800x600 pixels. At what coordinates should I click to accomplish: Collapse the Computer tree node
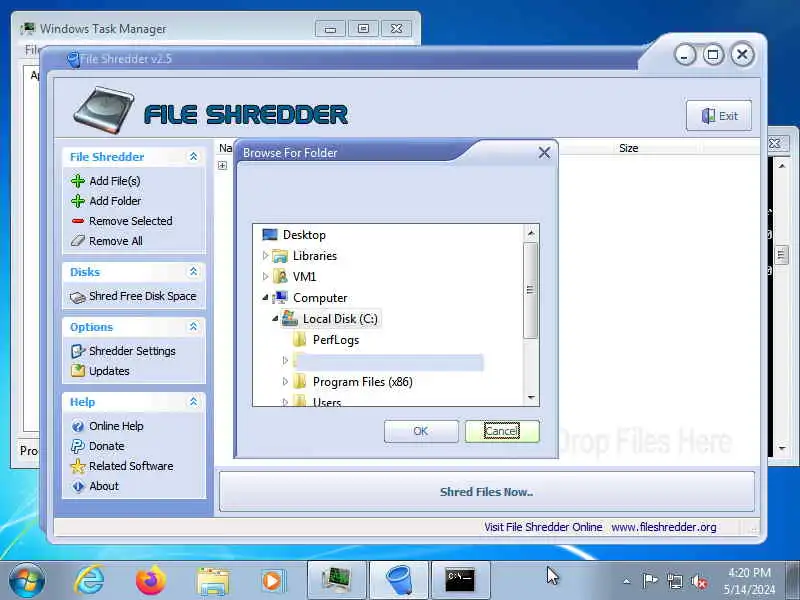[x=265, y=297]
